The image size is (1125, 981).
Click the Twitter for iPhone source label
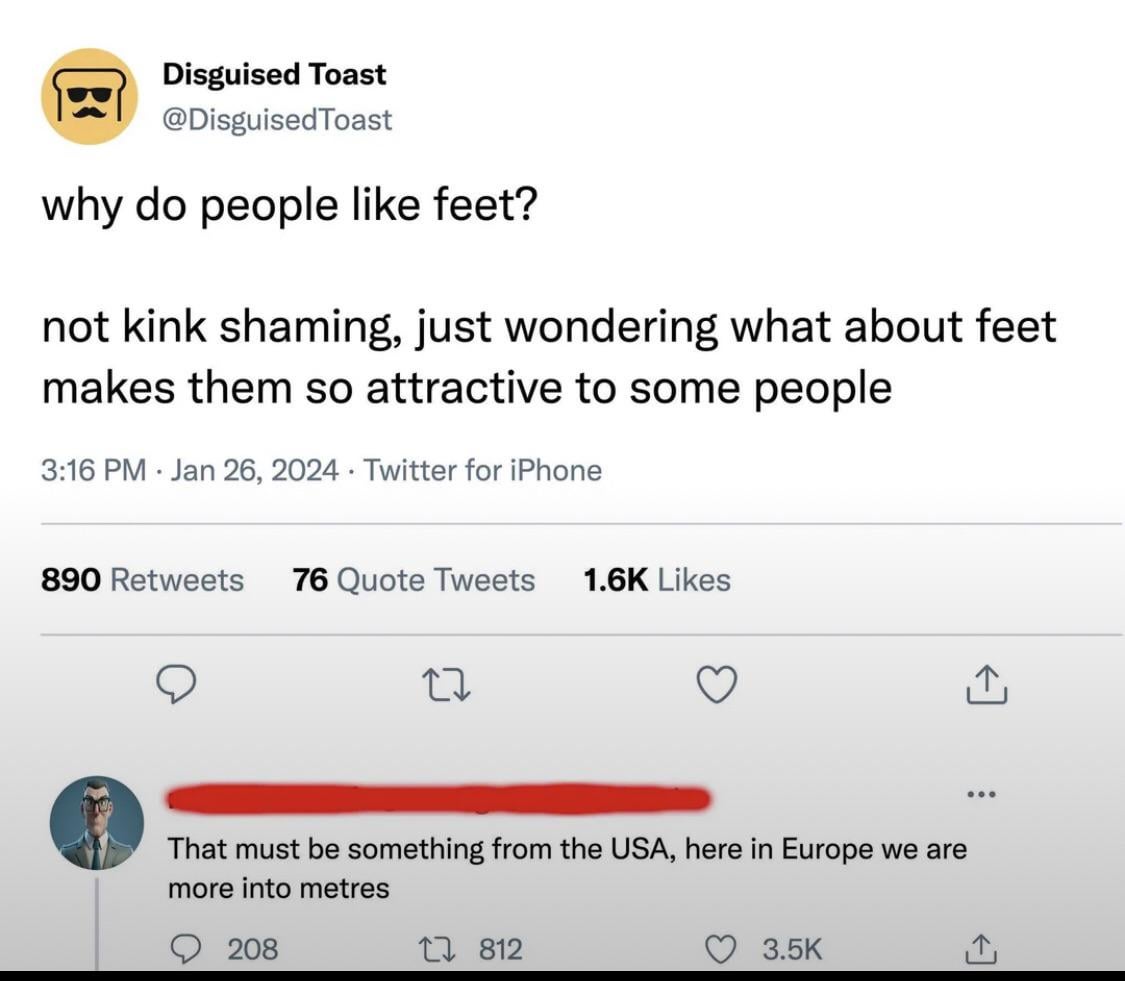pyautogui.click(x=483, y=470)
